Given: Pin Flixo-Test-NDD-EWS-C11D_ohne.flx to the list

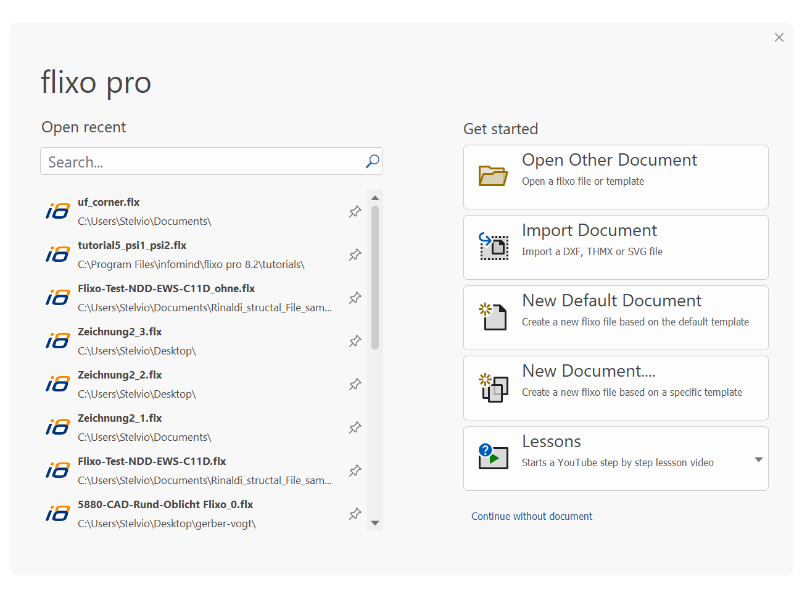Looking at the screenshot, I should click(x=355, y=297).
